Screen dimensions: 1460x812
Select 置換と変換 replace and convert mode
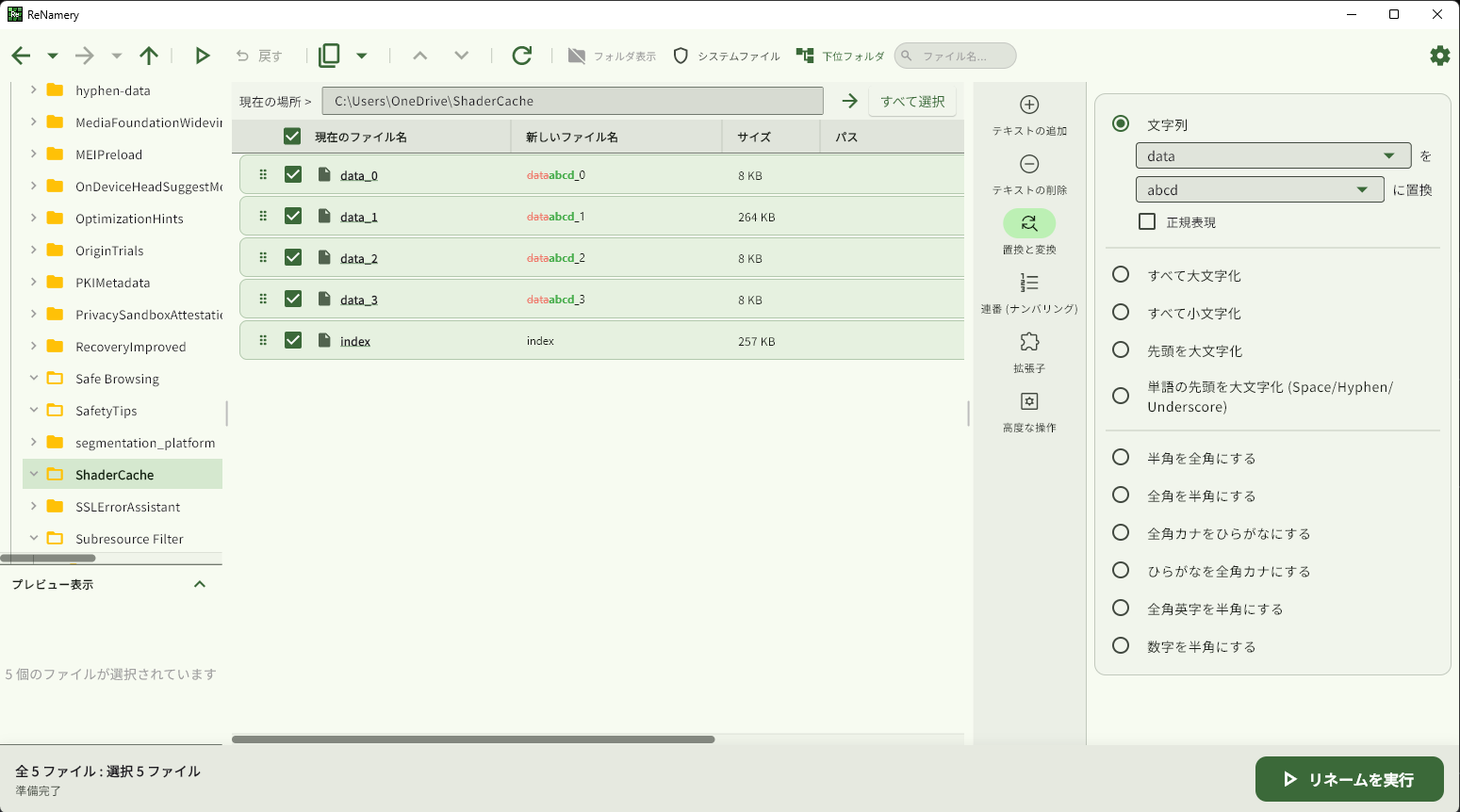pos(1029,234)
